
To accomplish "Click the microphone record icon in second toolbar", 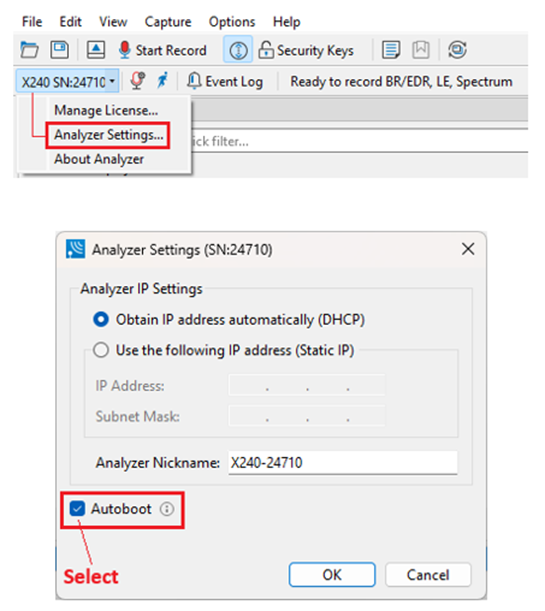I will click(138, 81).
